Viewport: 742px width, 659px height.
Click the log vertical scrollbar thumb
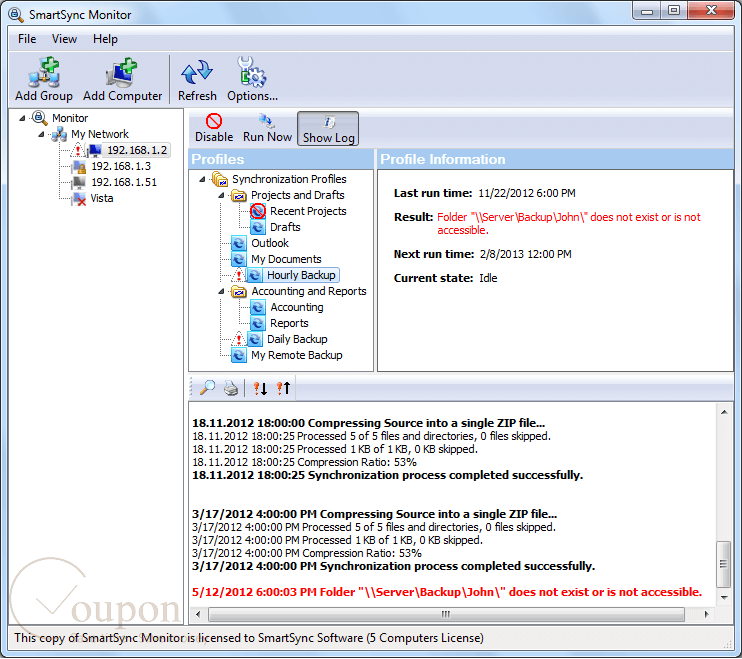(x=724, y=564)
